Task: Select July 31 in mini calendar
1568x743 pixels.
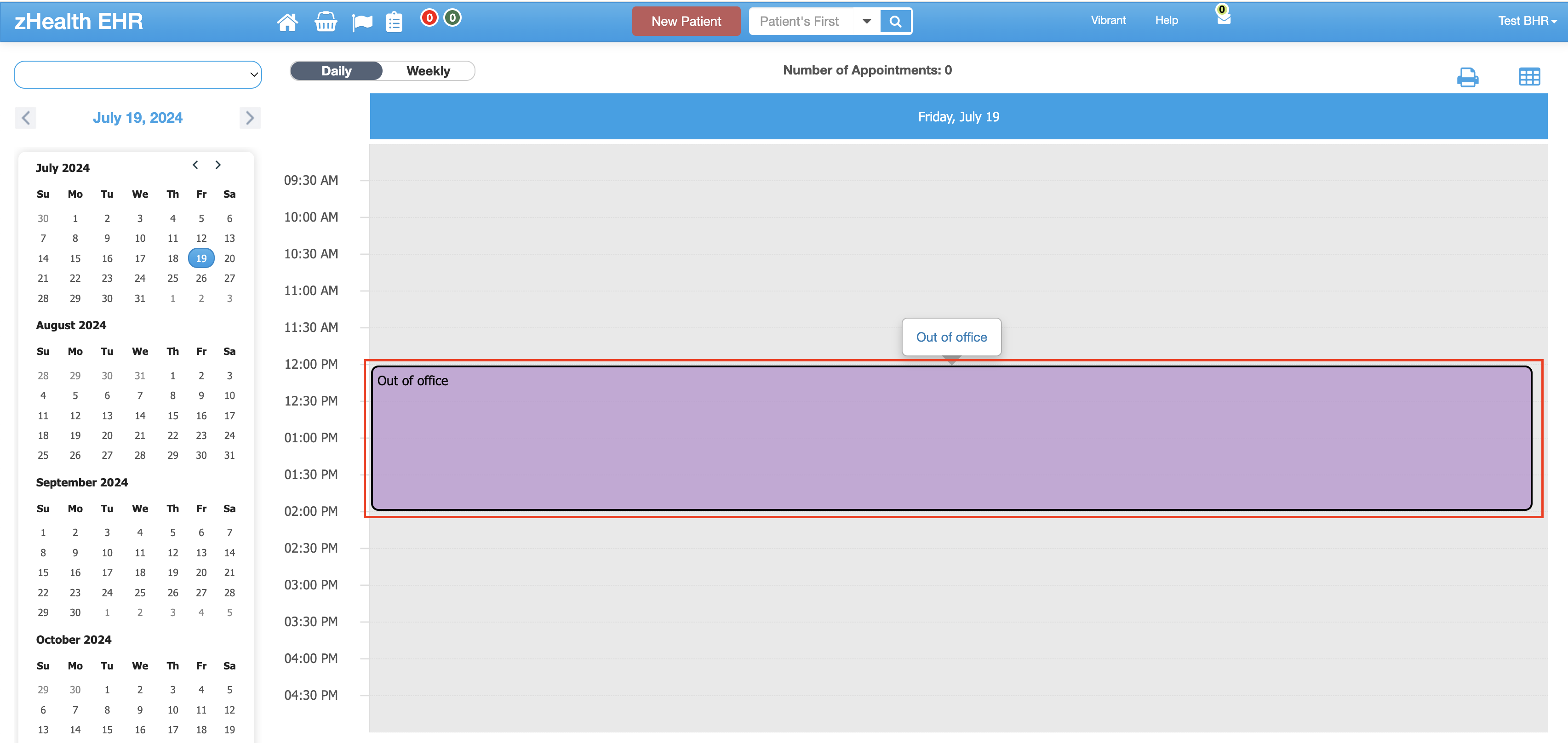Action: click(140, 298)
